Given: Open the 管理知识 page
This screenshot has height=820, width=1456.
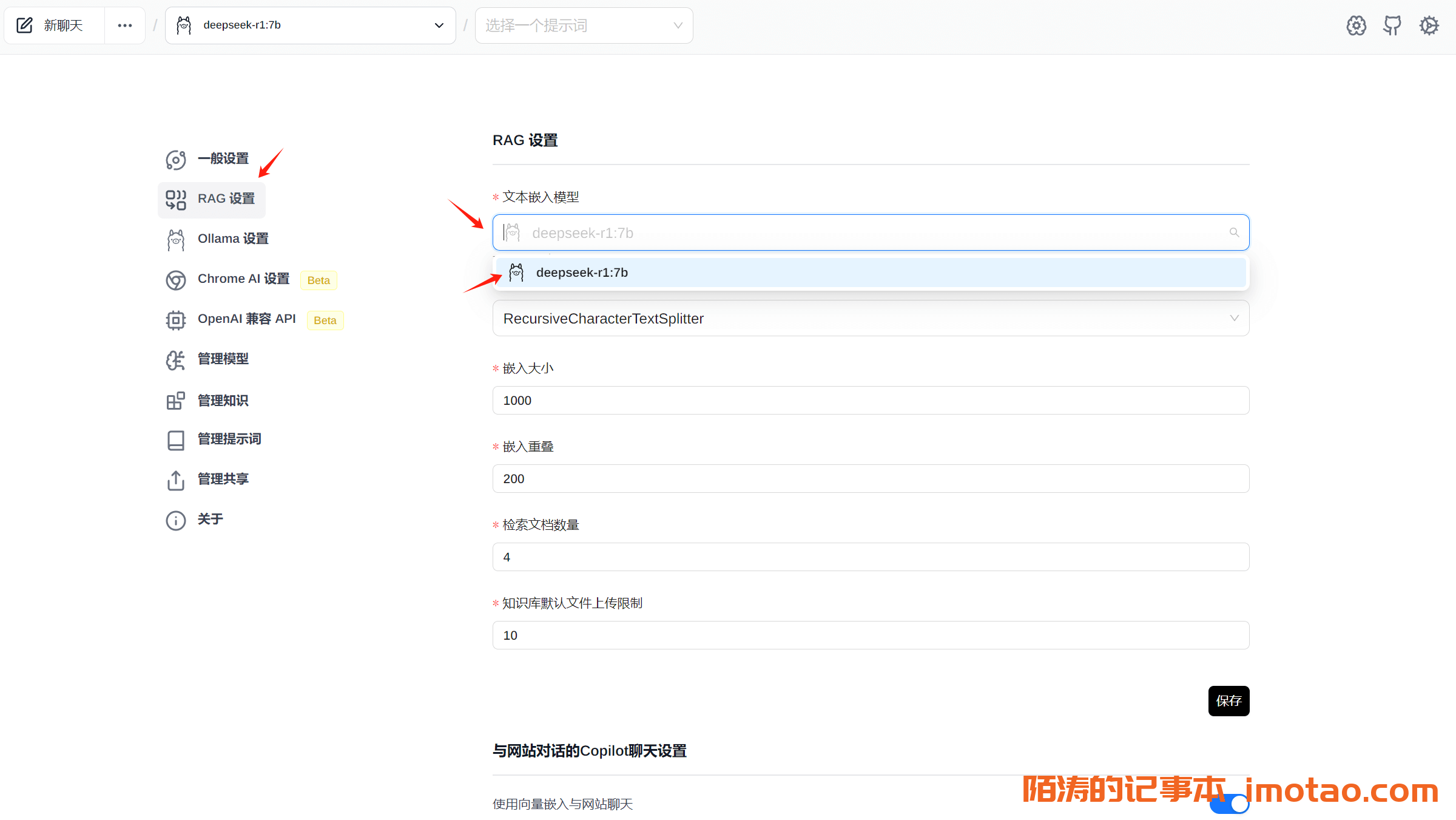Looking at the screenshot, I should [222, 400].
